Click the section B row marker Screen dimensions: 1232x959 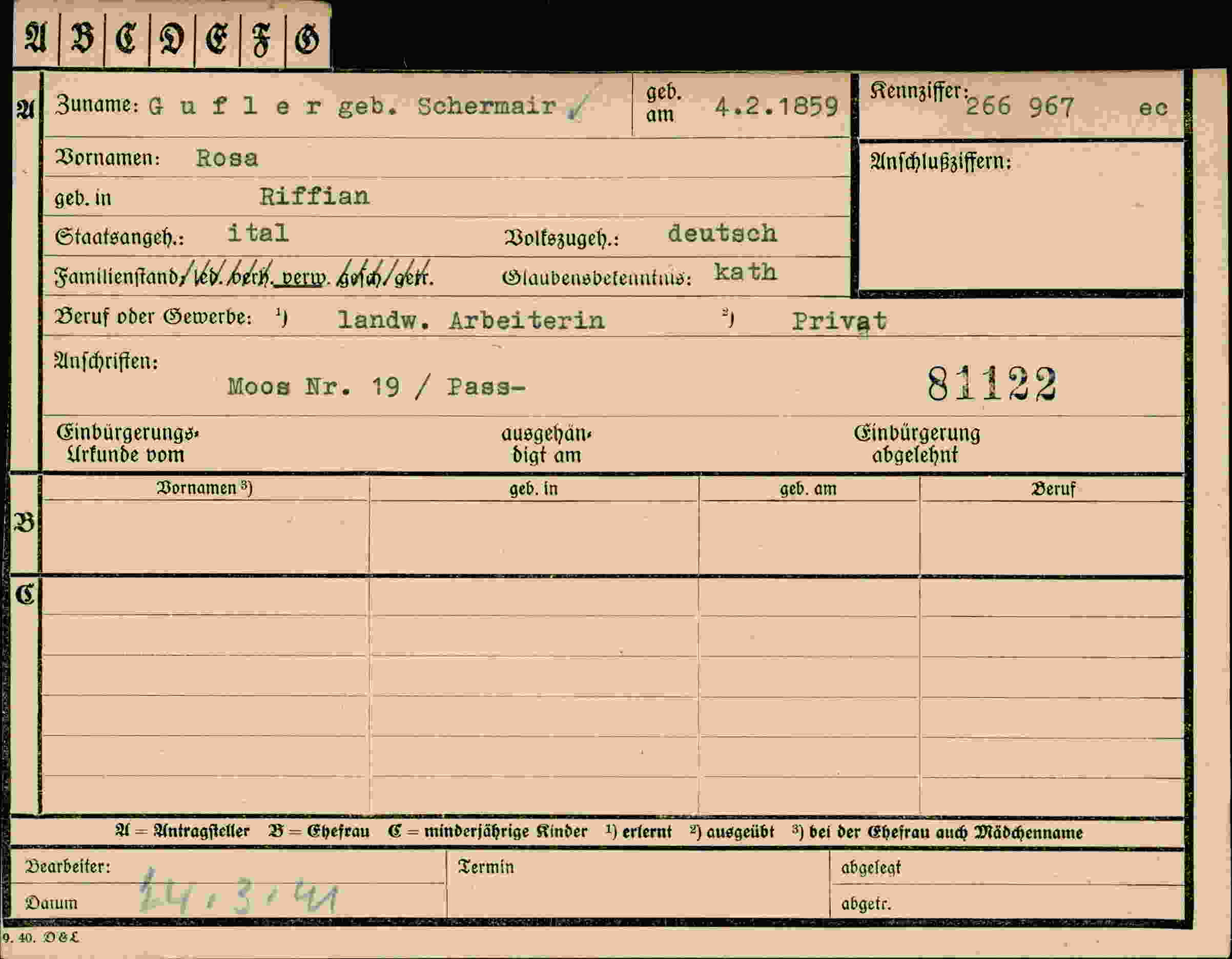pyautogui.click(x=25, y=523)
